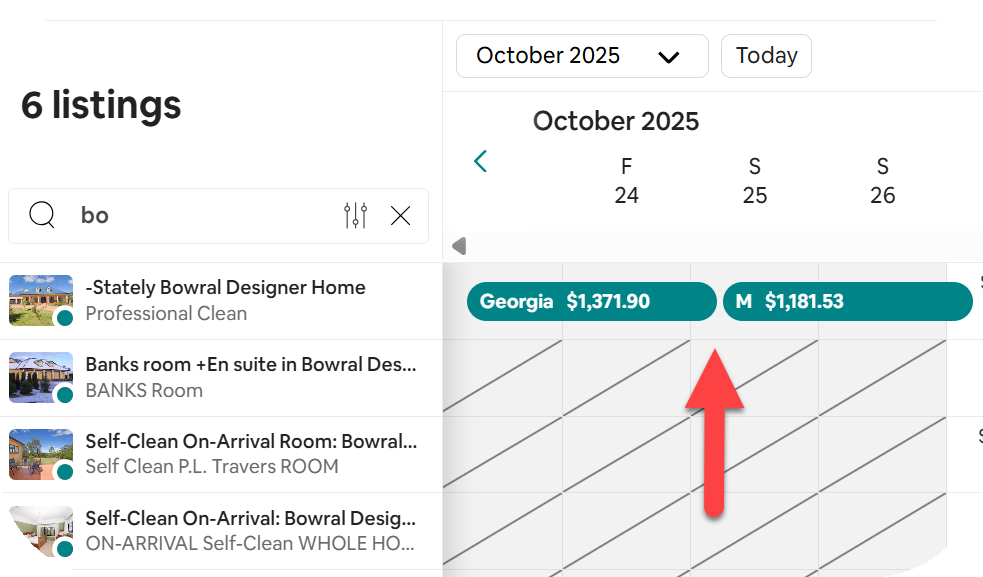This screenshot has width=983, height=577.
Task: Select Sunday 26 date header
Action: click(x=882, y=181)
